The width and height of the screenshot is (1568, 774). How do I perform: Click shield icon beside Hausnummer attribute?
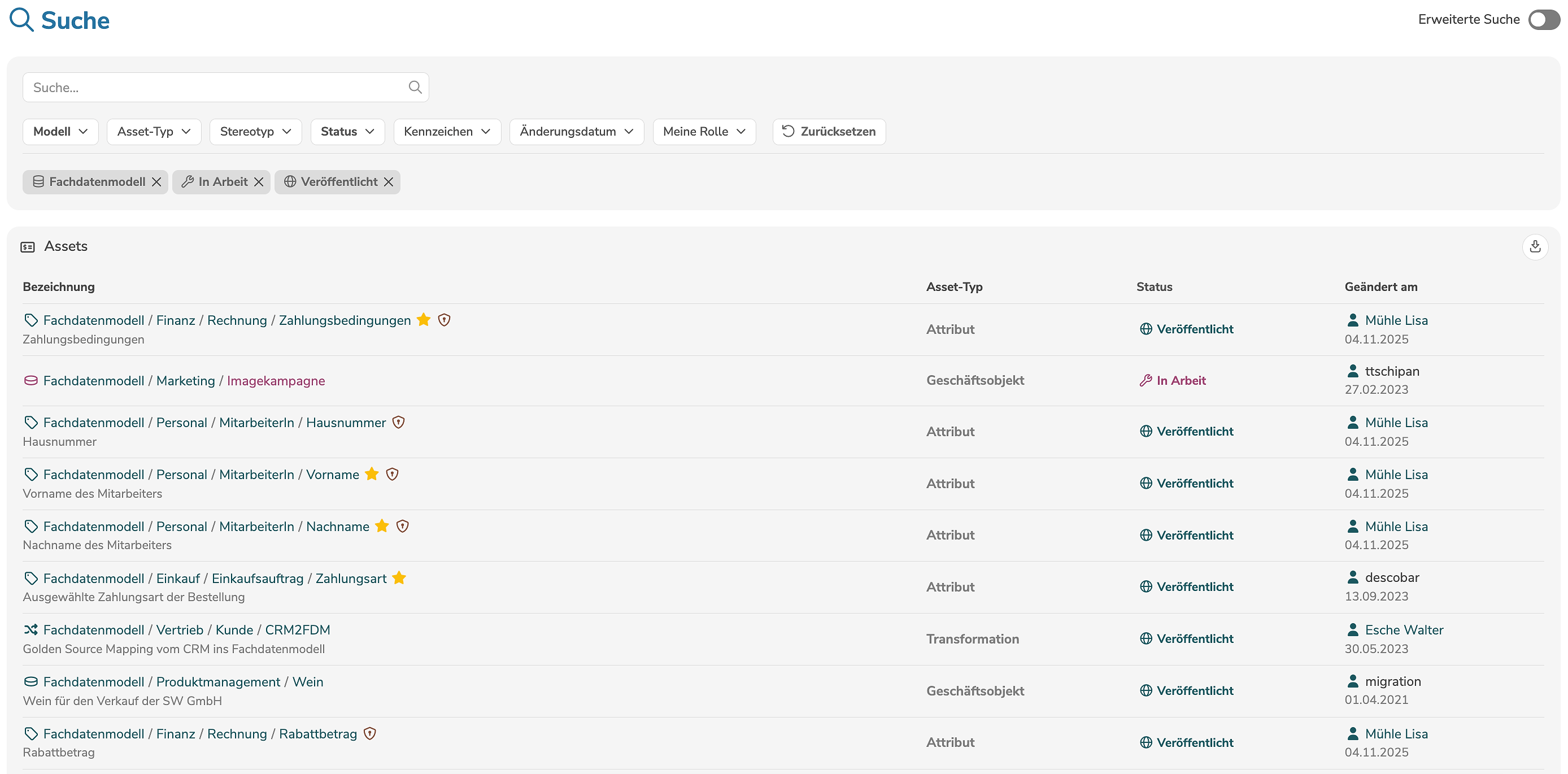[x=398, y=422]
